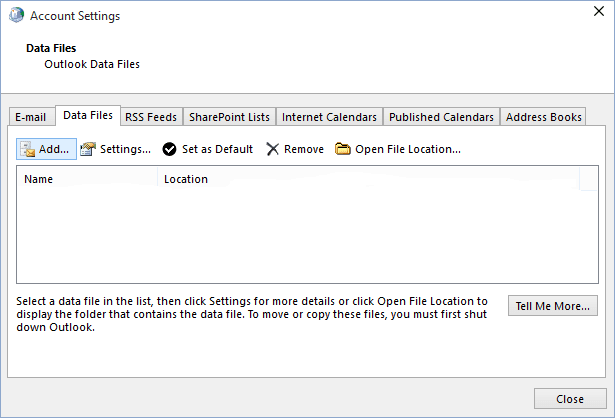Viewport: 615px width, 418px height.
Task: Switch to the Internet Calendars tab
Action: (329, 117)
